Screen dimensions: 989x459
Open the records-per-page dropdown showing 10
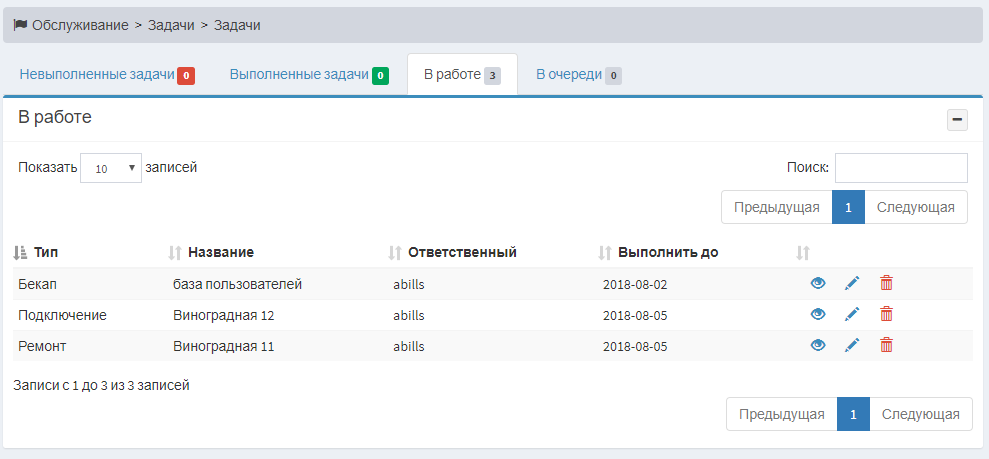(111, 168)
